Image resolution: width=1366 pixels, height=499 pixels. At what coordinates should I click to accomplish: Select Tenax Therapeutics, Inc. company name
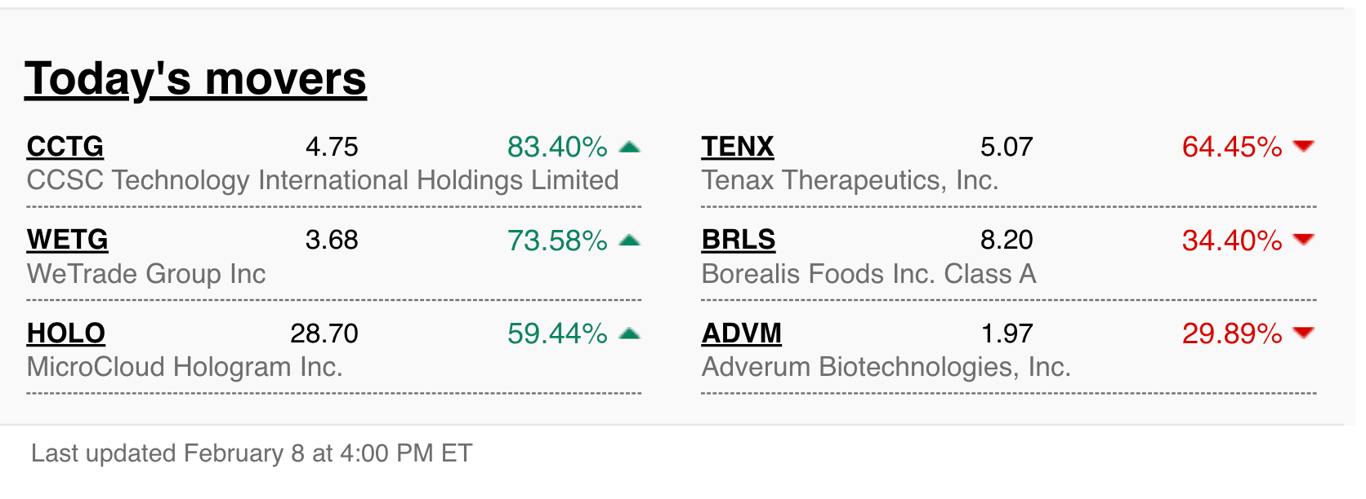850,181
